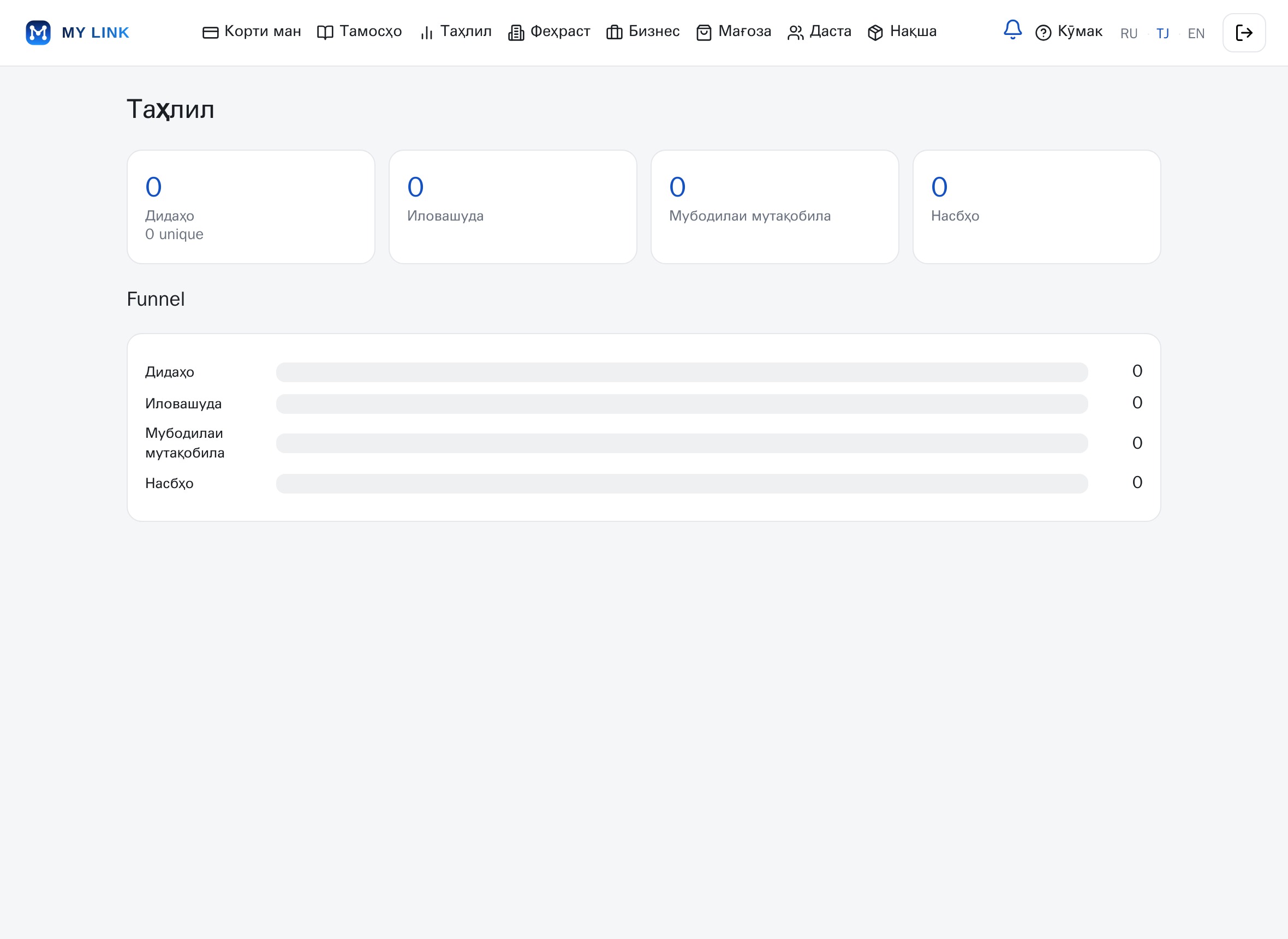This screenshot has height=939, width=1288.
Task: Click the Насбҳо stat card
Action: [1037, 207]
